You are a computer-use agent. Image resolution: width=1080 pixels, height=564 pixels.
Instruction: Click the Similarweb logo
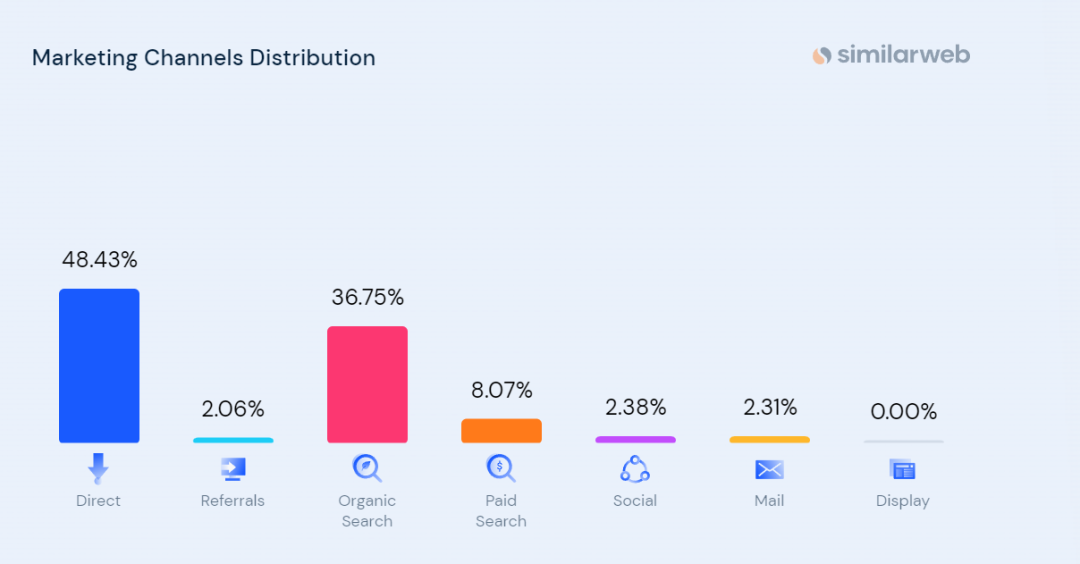pyautogui.click(x=890, y=55)
